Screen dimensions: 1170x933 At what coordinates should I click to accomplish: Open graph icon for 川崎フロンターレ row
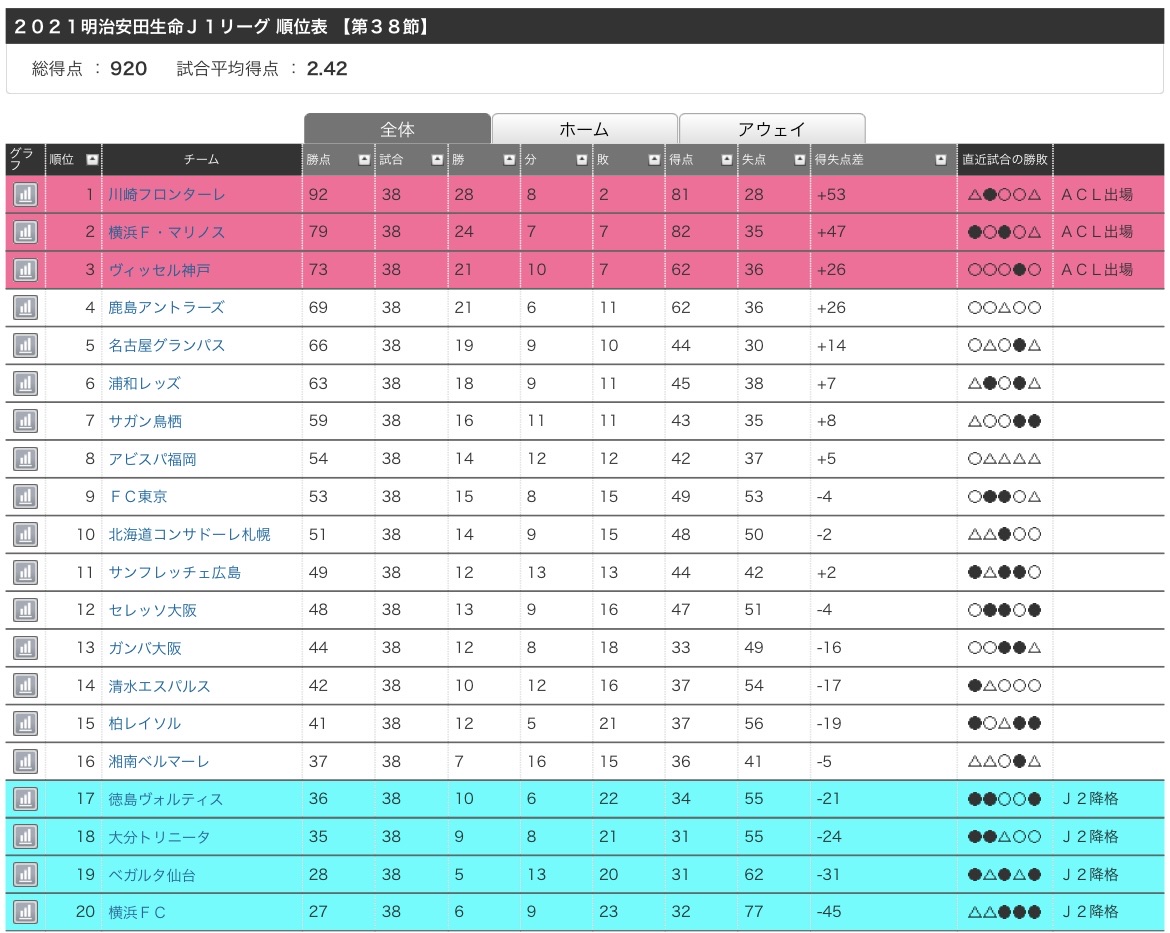click(x=25, y=195)
